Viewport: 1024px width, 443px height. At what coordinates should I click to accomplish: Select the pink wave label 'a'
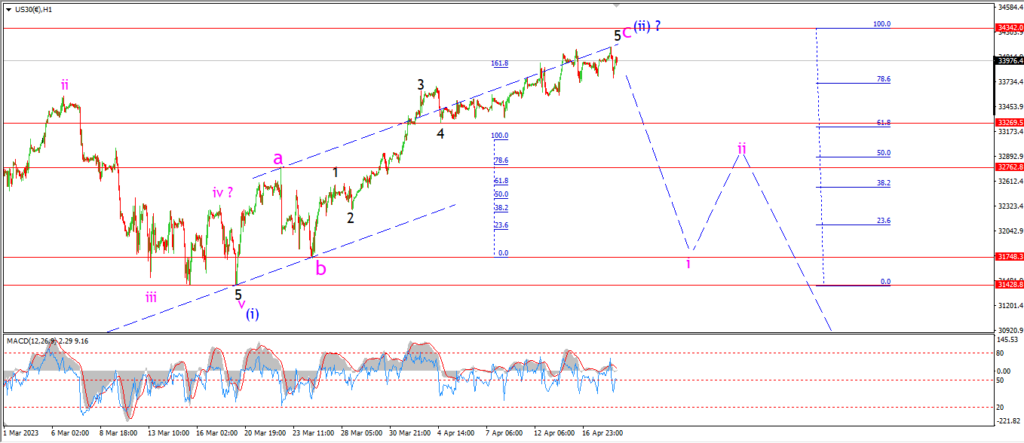click(x=278, y=159)
